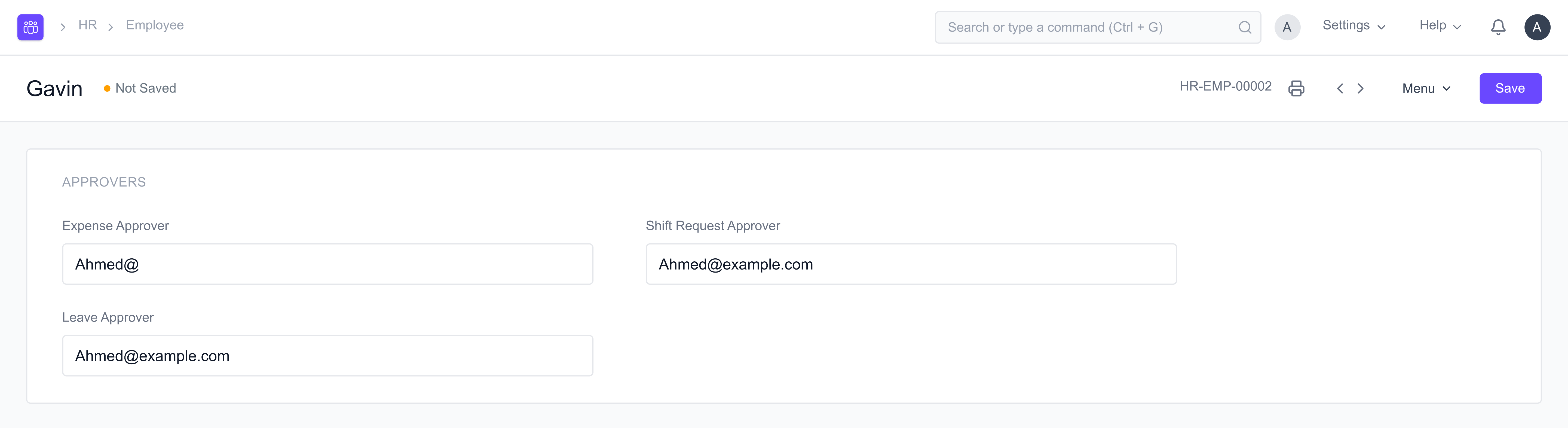
Task: Select the Shift Request Approver field
Action: pyautogui.click(x=911, y=264)
